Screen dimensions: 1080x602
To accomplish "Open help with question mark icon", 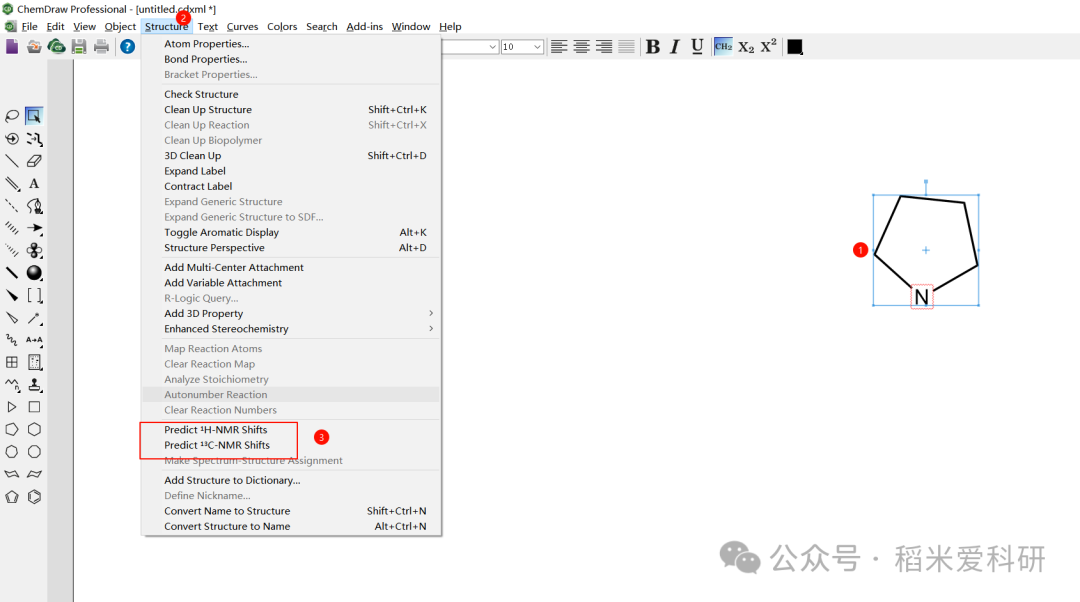I will [127, 46].
